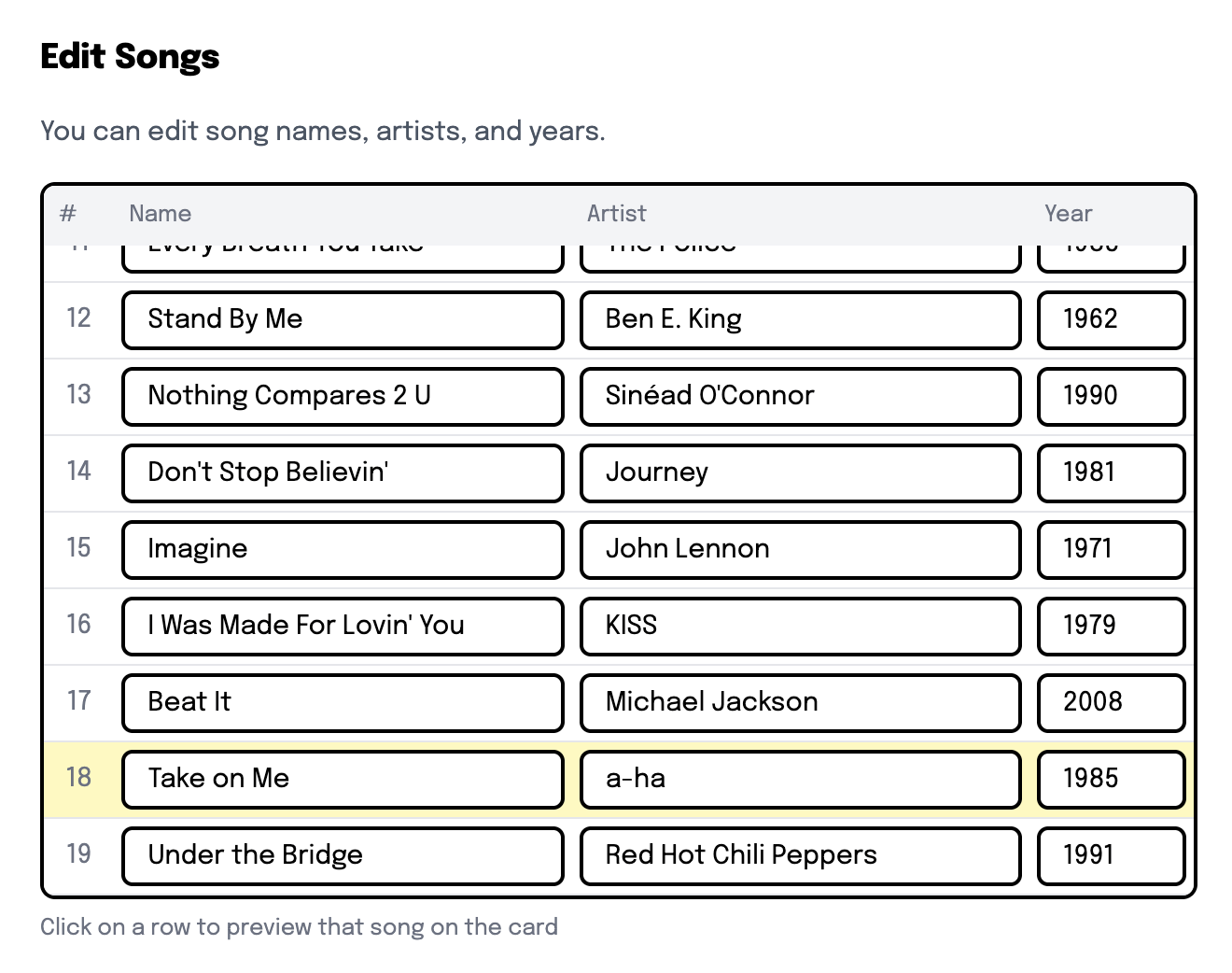Edit the 'Don't Stop Believin'' name field
Viewport: 1232px width, 973px height.
pyautogui.click(x=342, y=472)
